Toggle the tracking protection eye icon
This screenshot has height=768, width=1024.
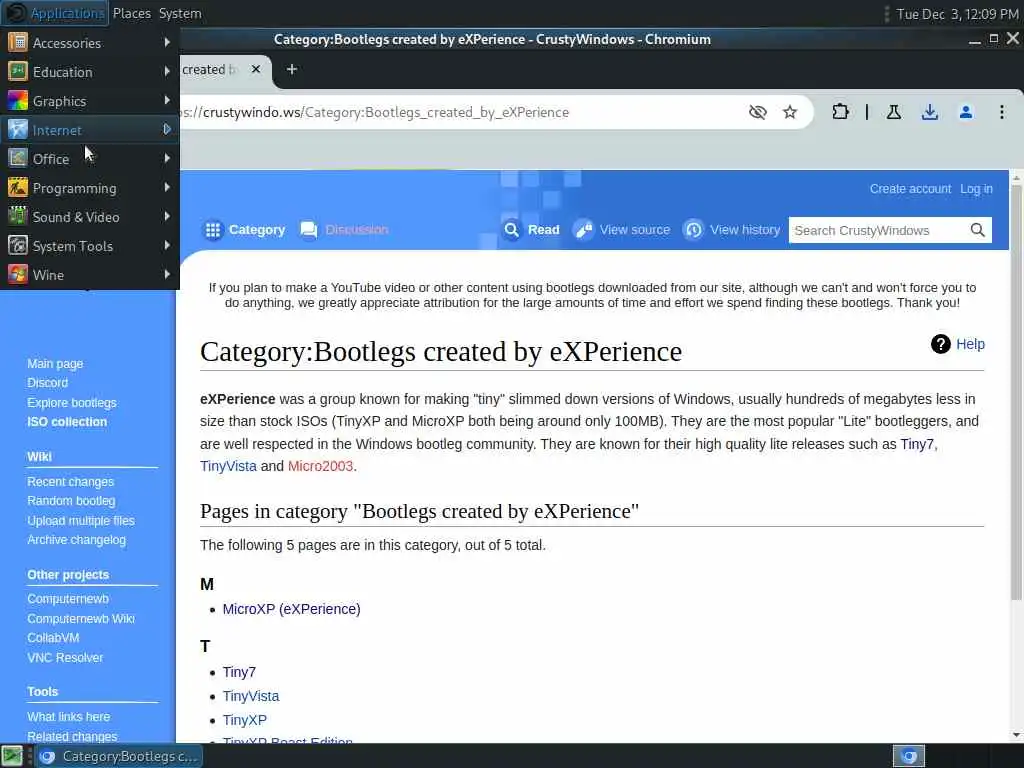[x=758, y=112]
